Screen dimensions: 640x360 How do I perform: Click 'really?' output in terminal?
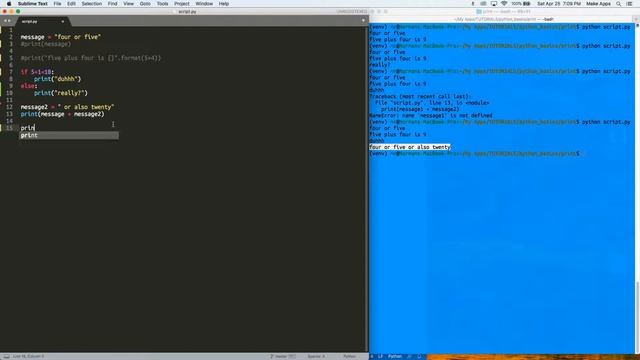point(380,65)
